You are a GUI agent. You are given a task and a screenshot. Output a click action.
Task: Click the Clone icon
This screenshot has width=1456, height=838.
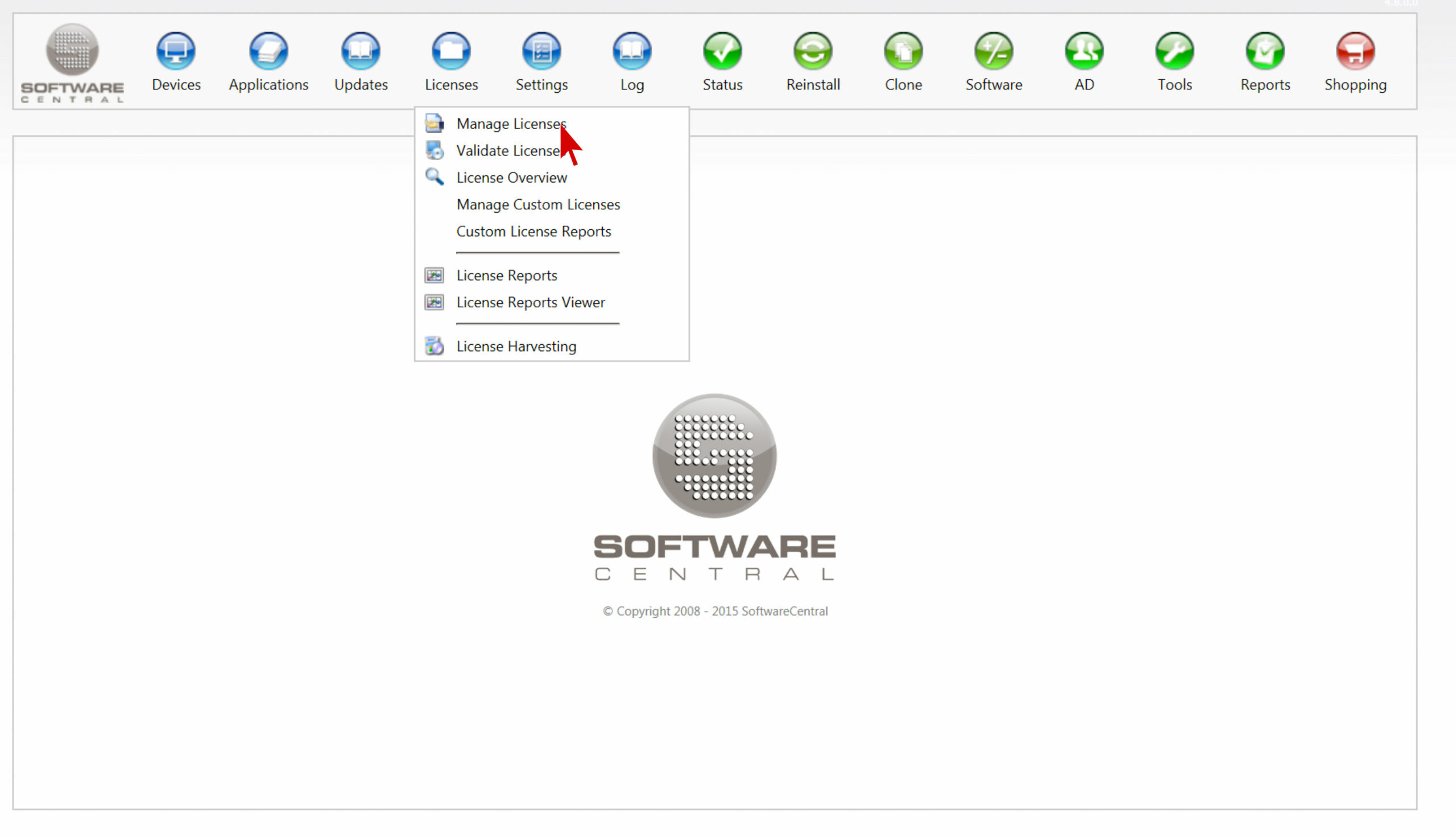[x=903, y=51]
